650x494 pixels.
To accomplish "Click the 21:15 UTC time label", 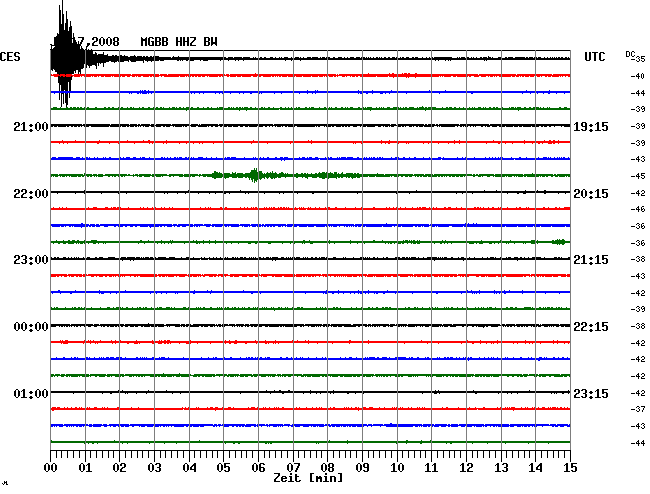I will [x=591, y=260].
